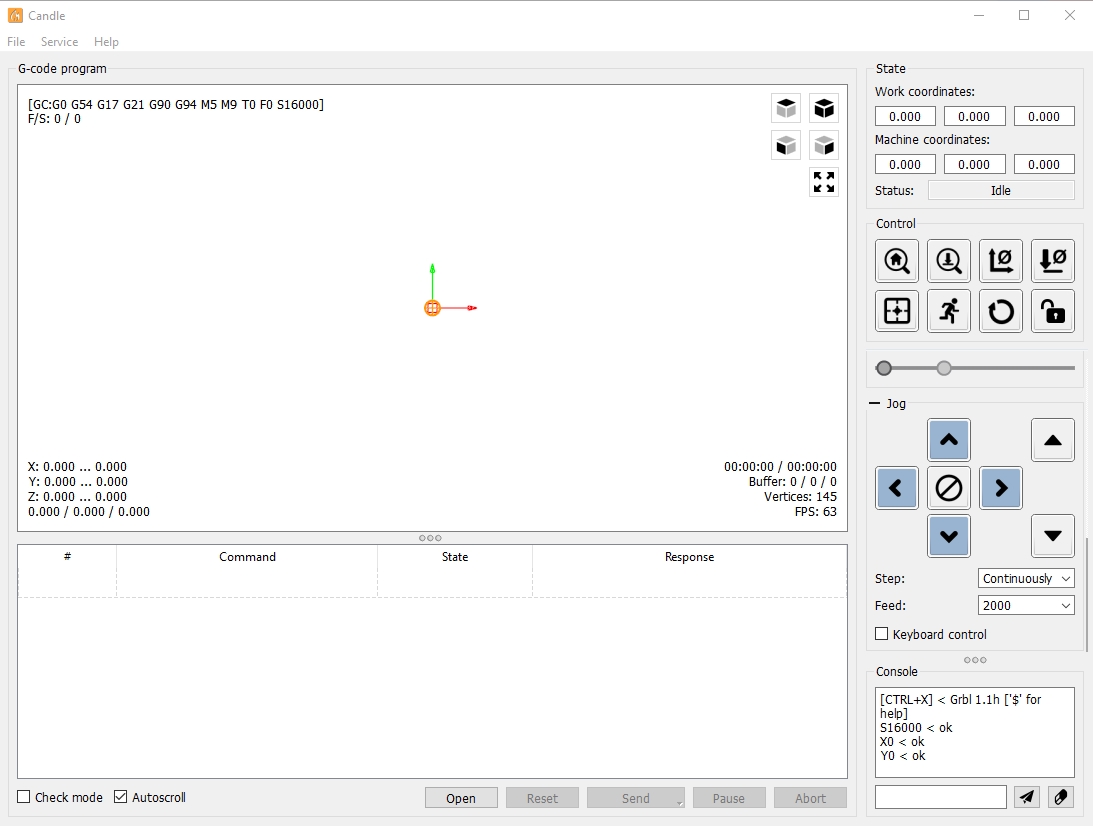Enable Keyboard control checkbox

[882, 634]
